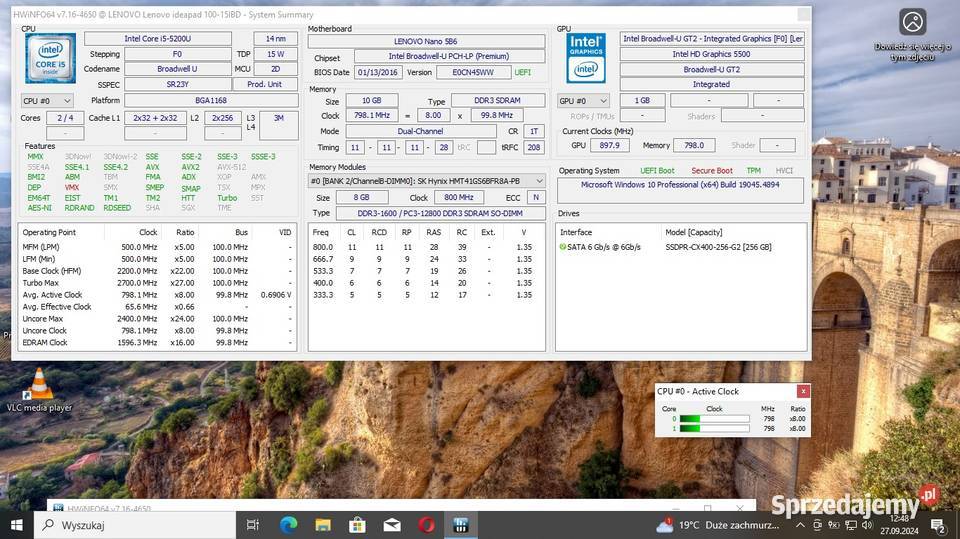960x539 pixels.
Task: Open File Explorer from the taskbar
Action: pos(323,525)
